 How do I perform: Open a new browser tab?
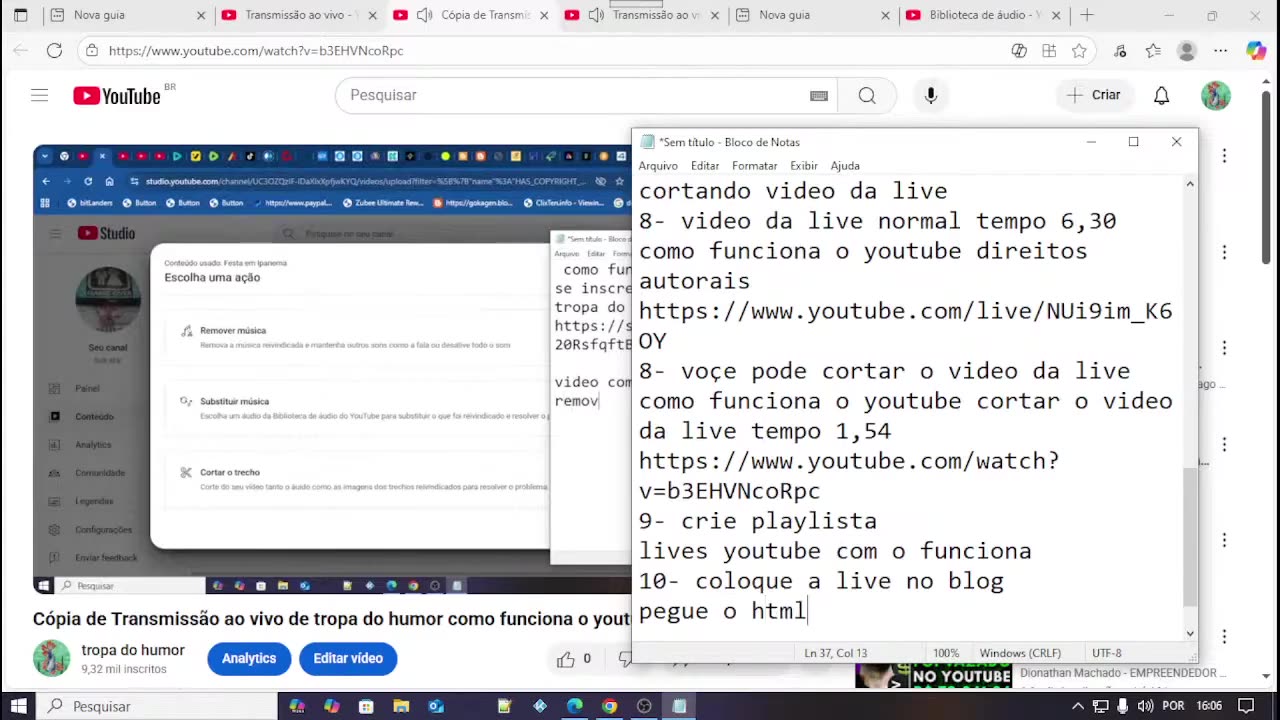(x=1087, y=15)
